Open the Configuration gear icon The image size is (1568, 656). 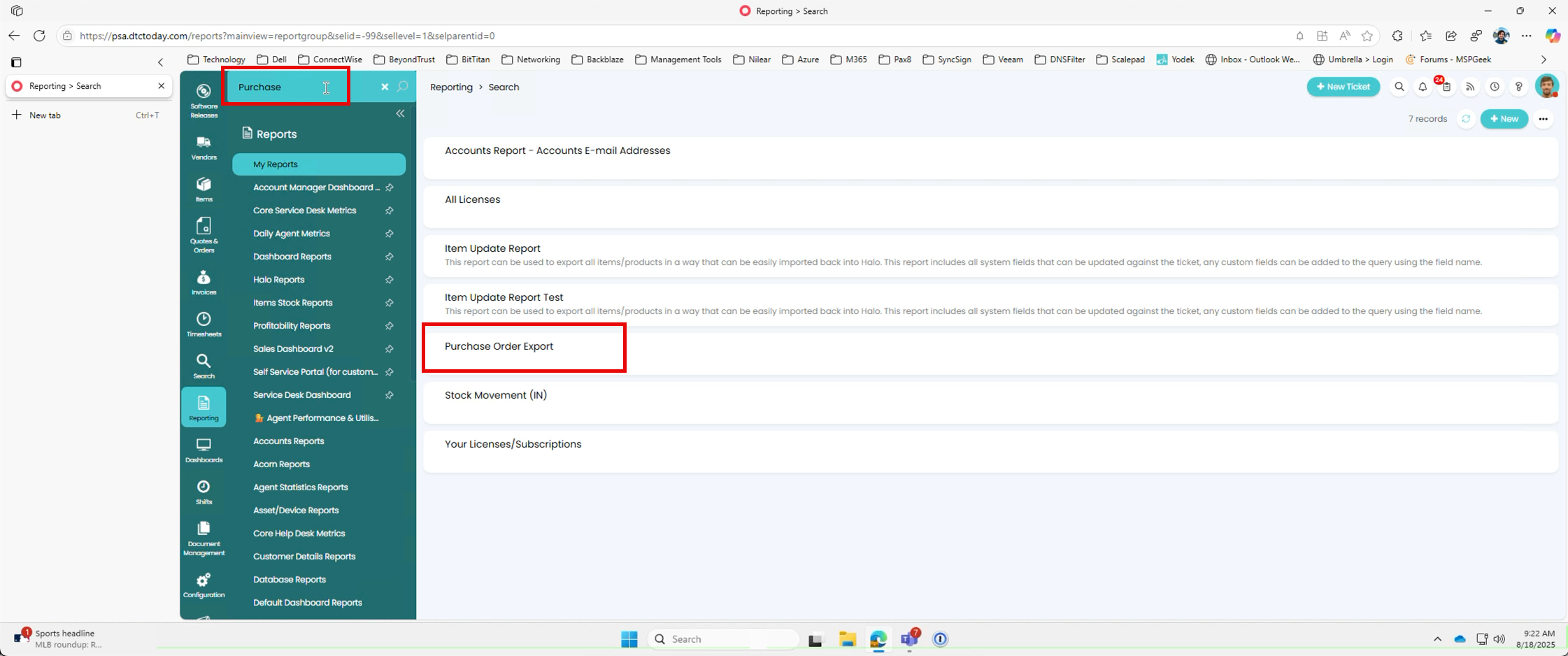click(204, 585)
